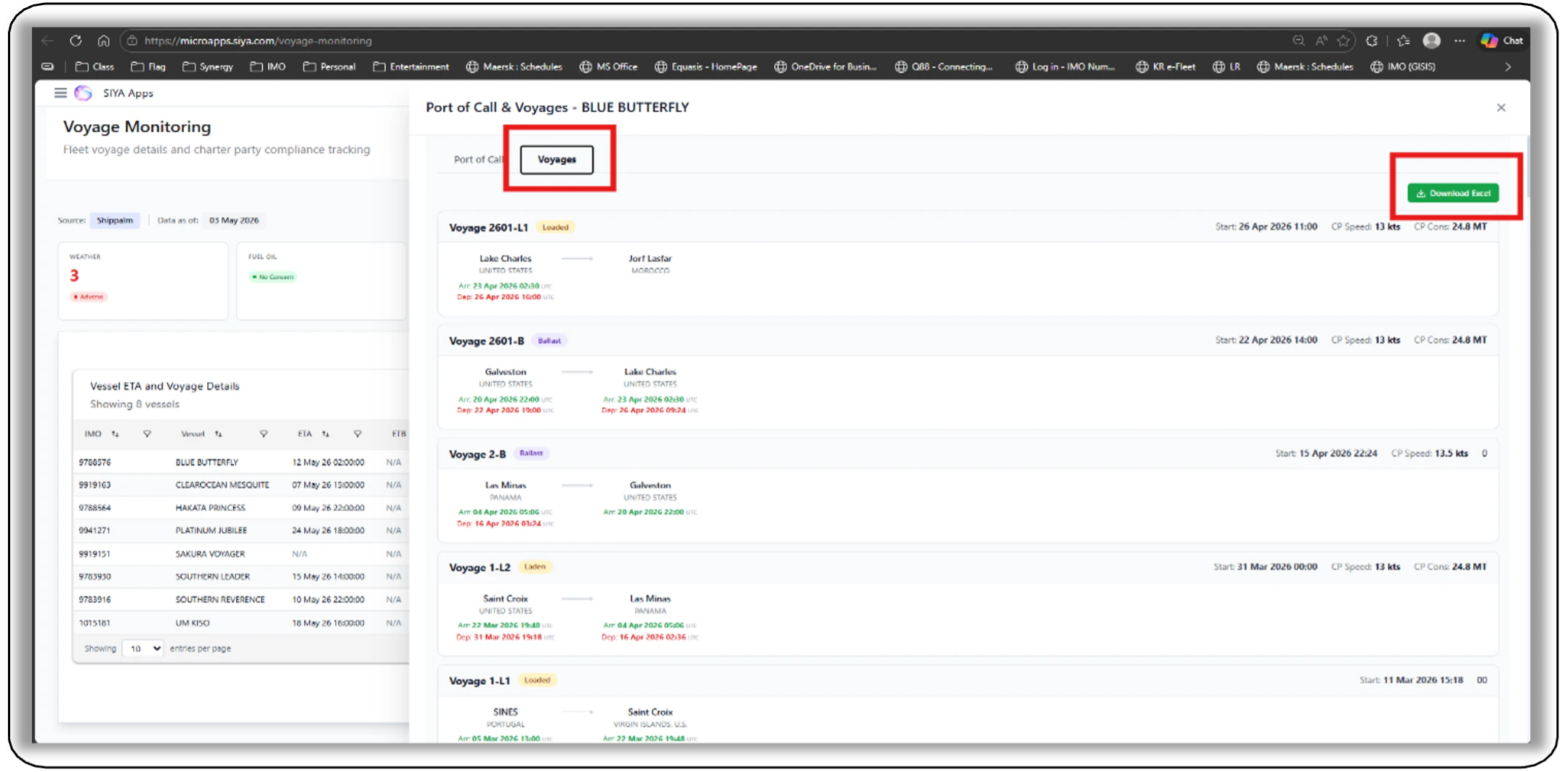The height and width of the screenshot is (772, 1568).
Task: Add page to favorites star
Action: point(1343,41)
